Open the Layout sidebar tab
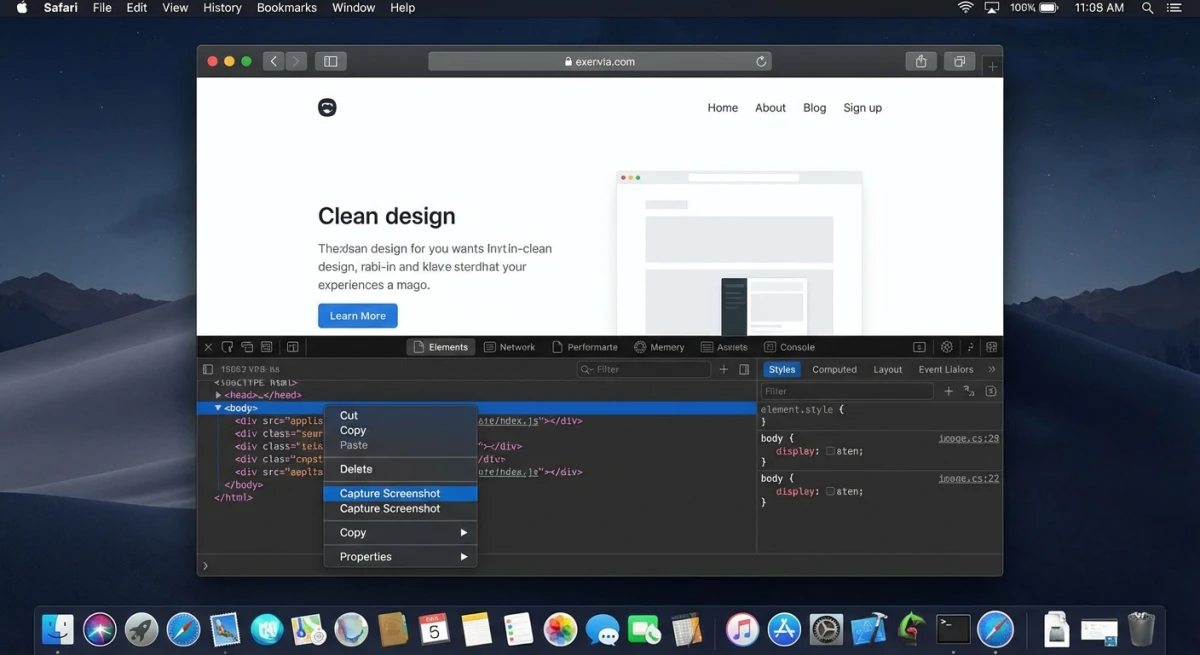 pos(888,369)
